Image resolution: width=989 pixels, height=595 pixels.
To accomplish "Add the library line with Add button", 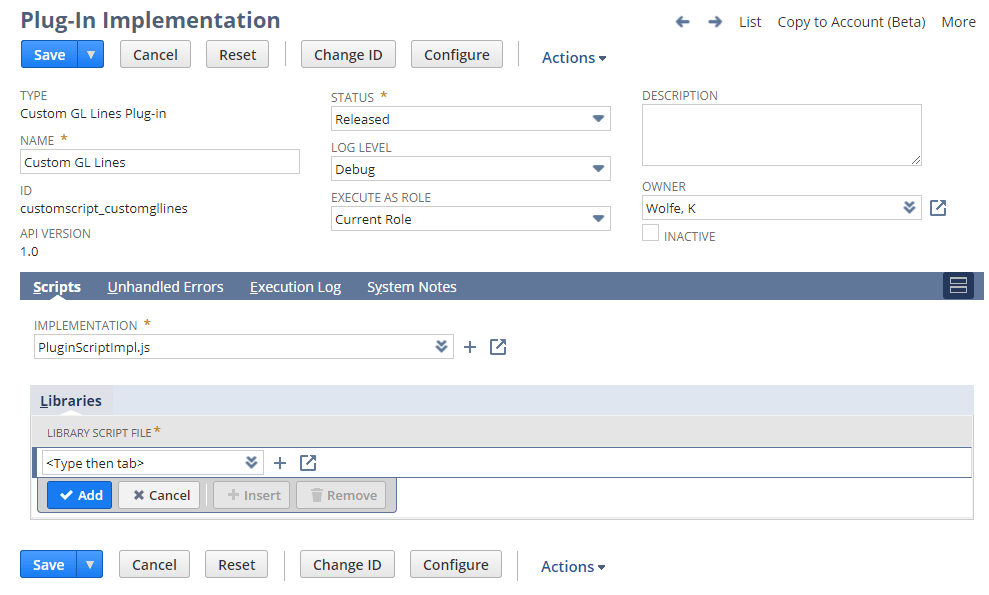I will [79, 495].
